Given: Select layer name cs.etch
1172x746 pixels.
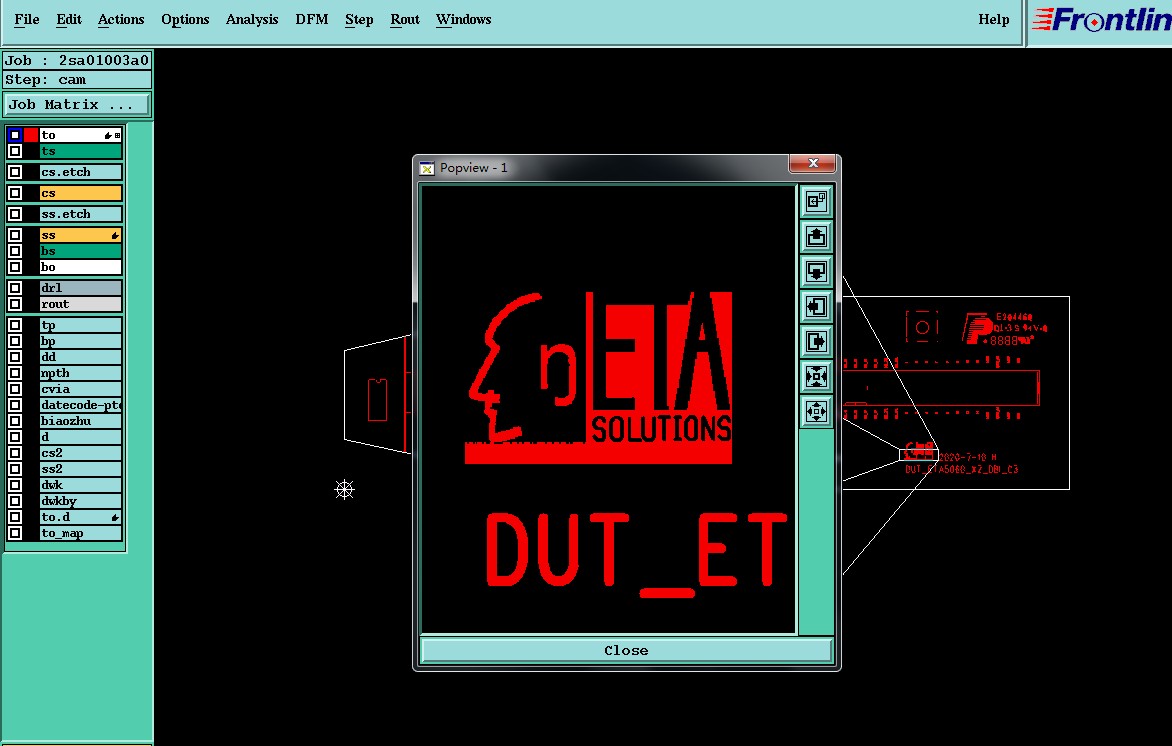Looking at the screenshot, I should click(81, 172).
